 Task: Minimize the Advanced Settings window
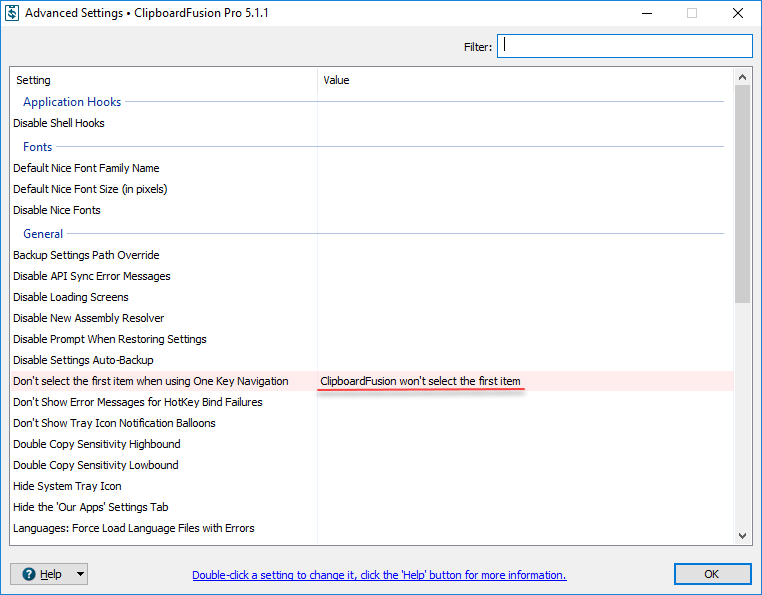(x=647, y=13)
